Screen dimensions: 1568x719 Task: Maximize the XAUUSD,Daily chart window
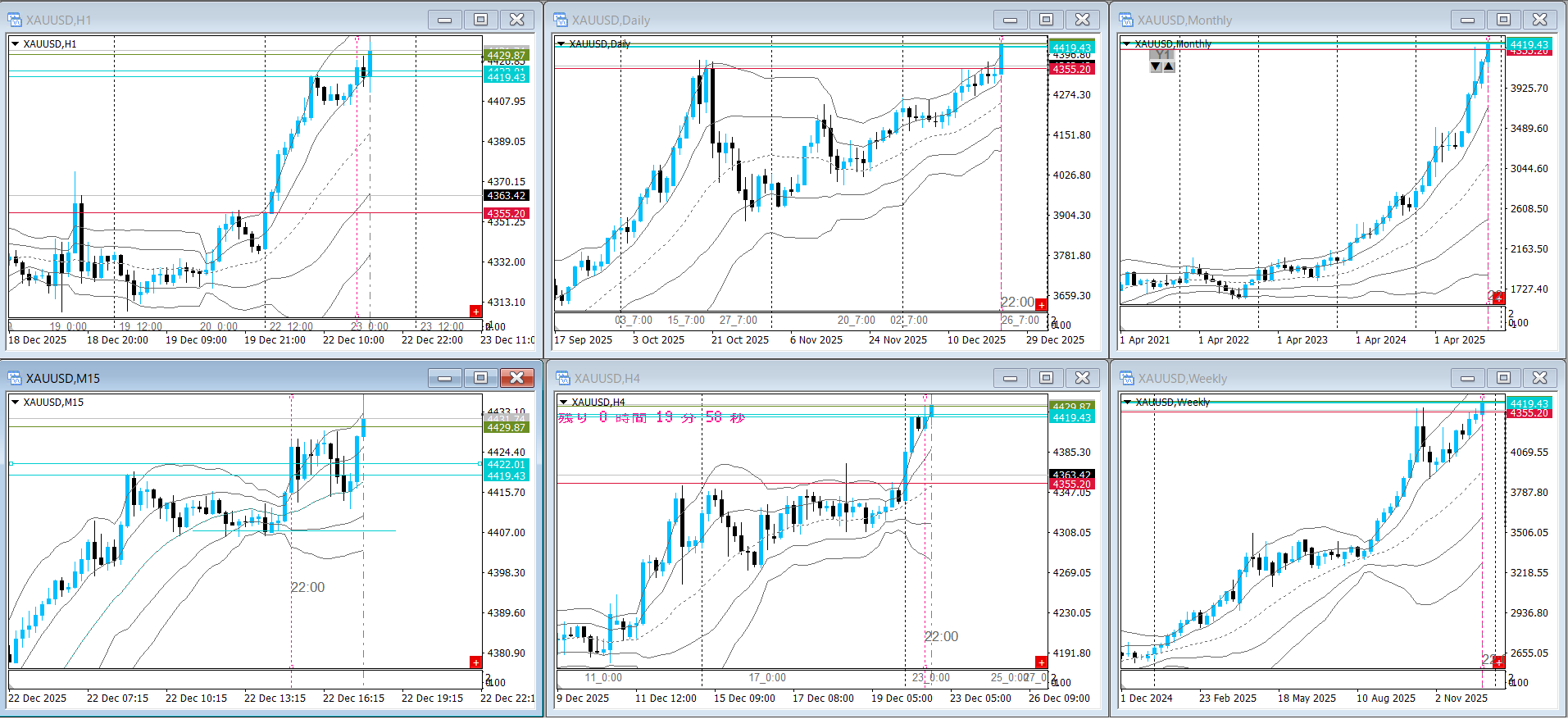1046,20
